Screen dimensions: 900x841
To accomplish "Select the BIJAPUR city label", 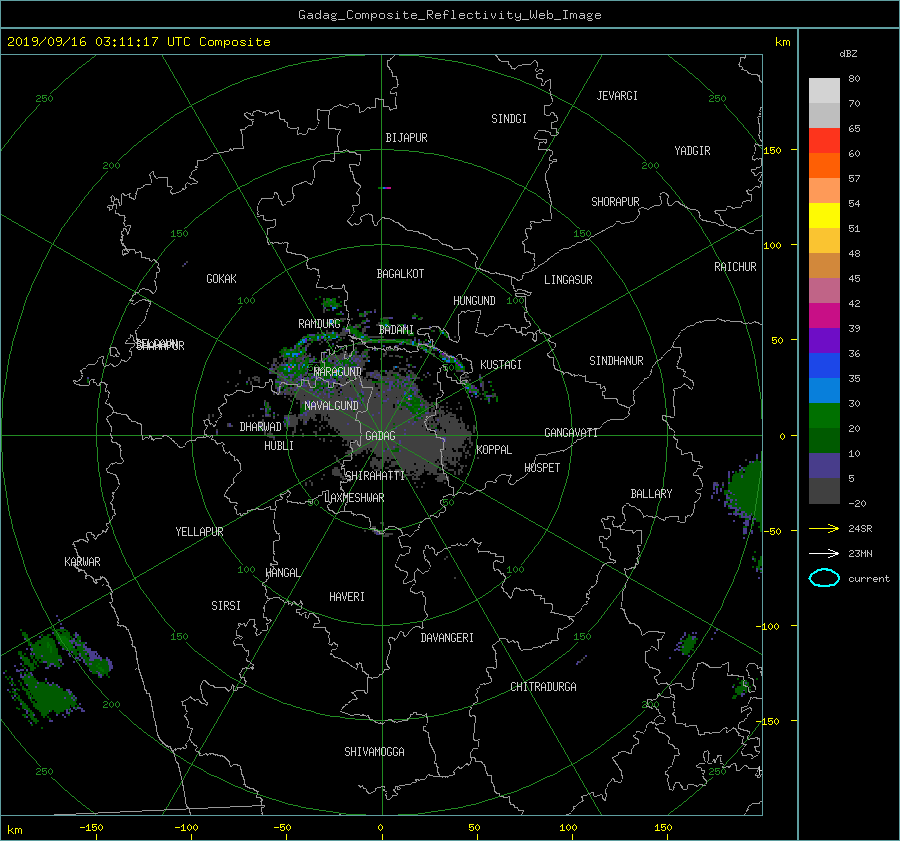I will 406,138.
